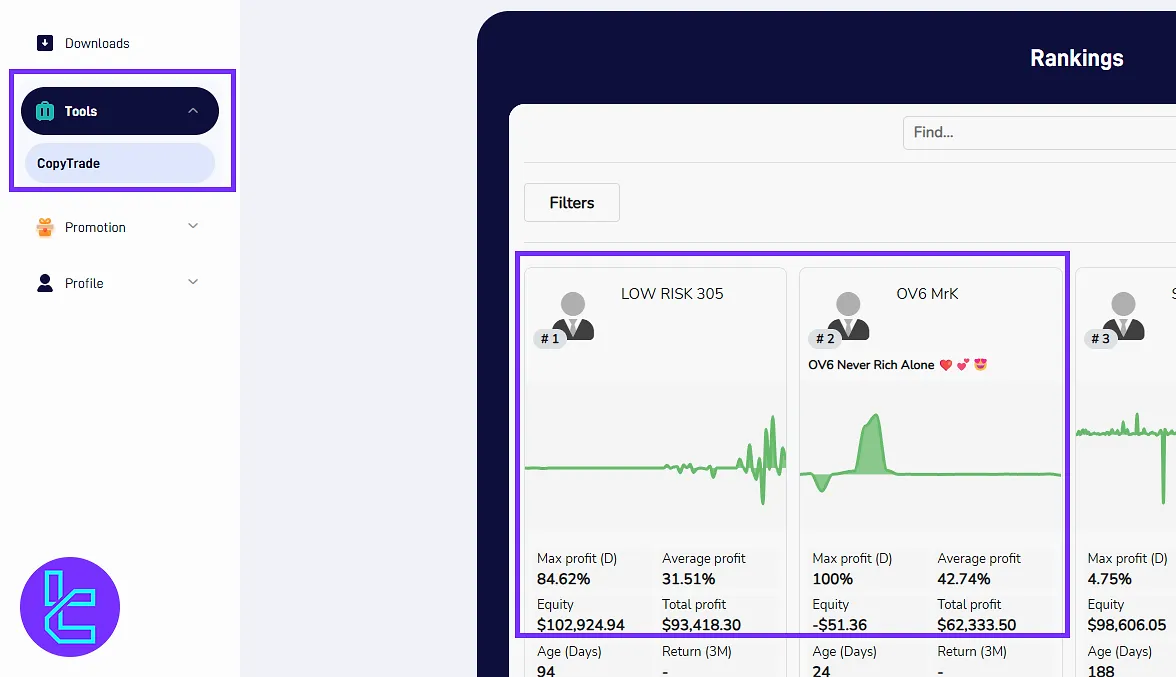The height and width of the screenshot is (677, 1176).
Task: Click the $102,924.94 equity value
Action: [x=580, y=625]
